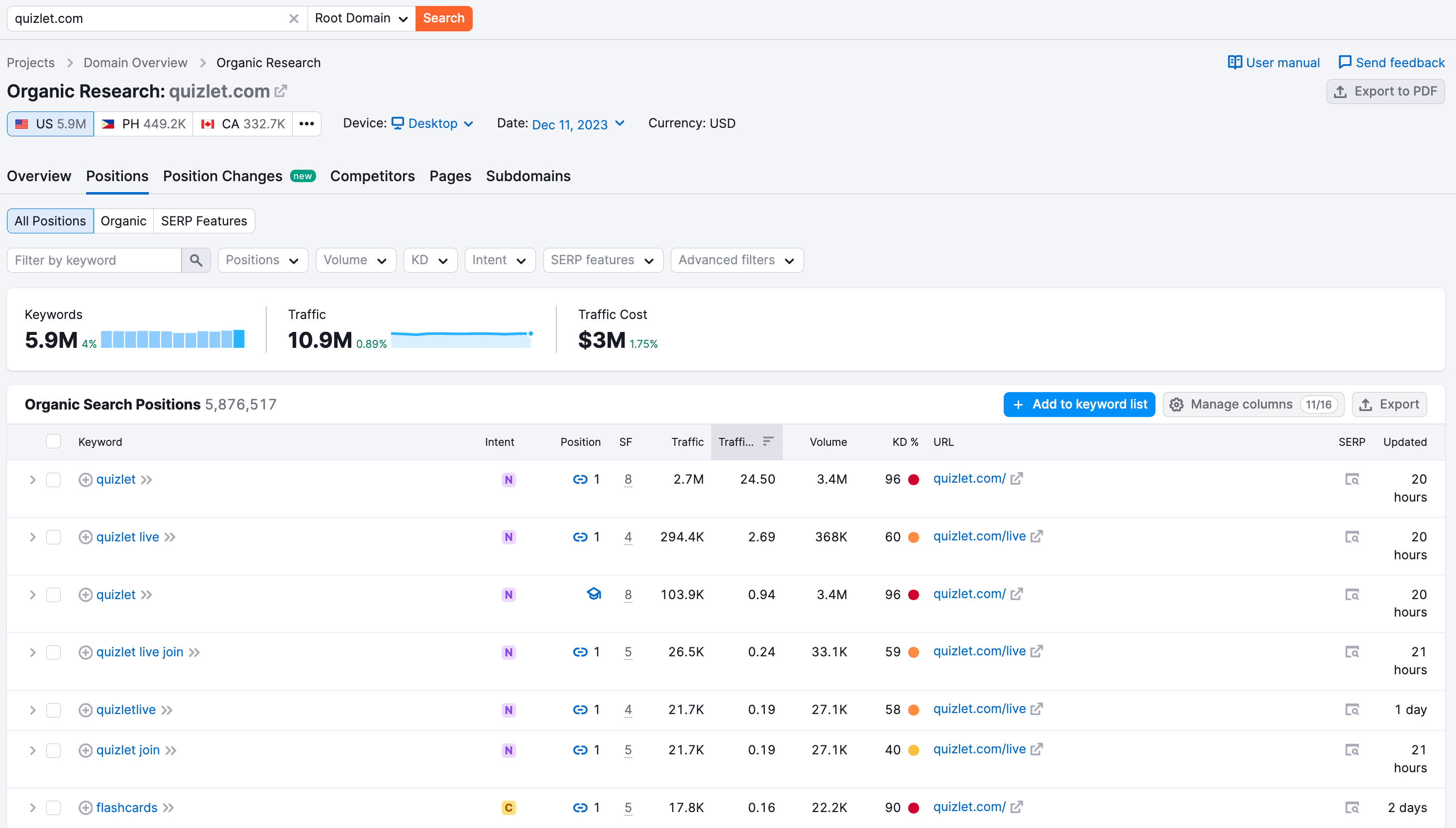This screenshot has width=1456, height=828.
Task: Add quizlet live keyword with plus icon
Action: pos(85,537)
